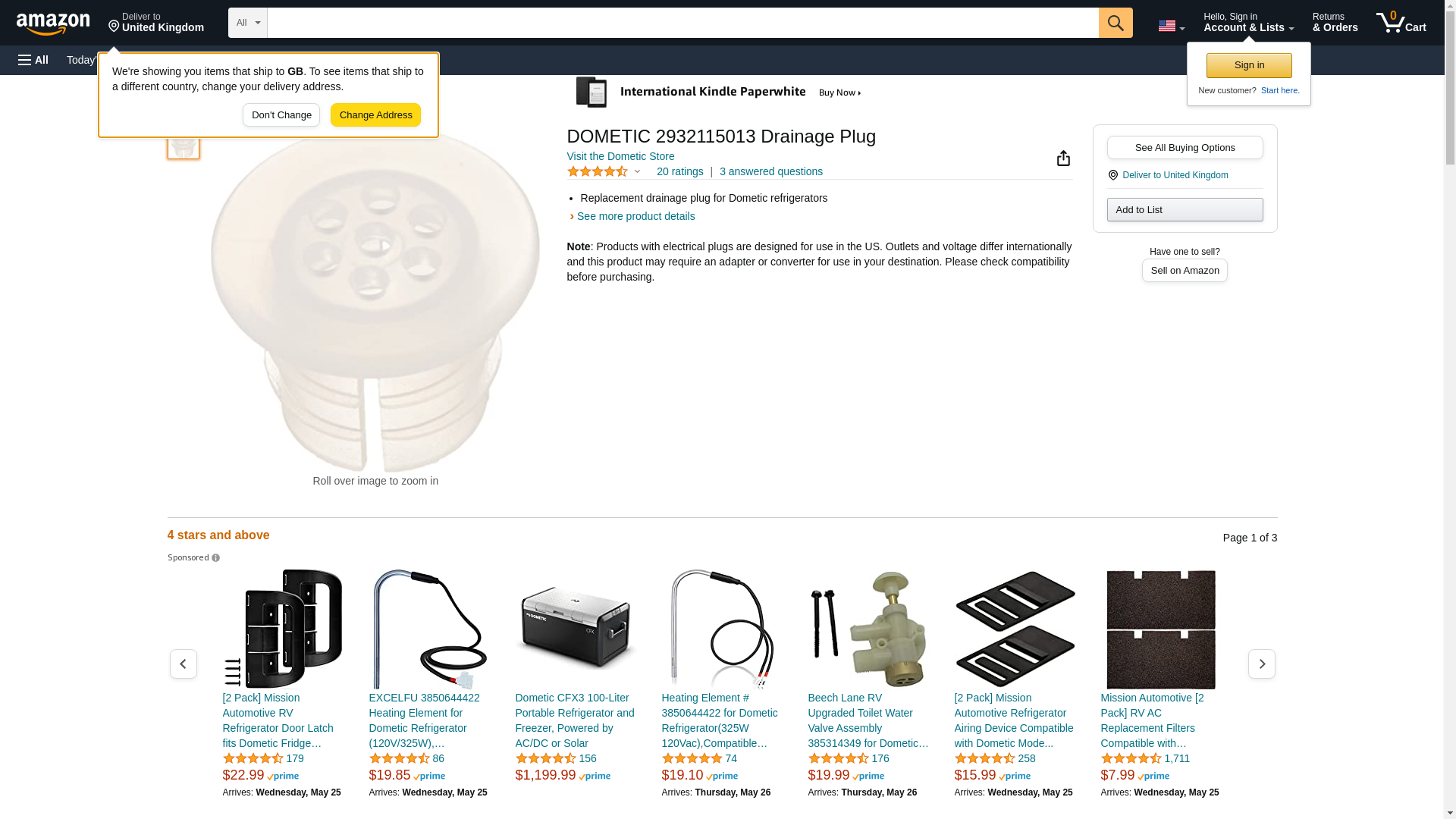Screen dimensions: 1456x819
Task: Click carousel next arrow
Action: pyautogui.click(x=1262, y=664)
